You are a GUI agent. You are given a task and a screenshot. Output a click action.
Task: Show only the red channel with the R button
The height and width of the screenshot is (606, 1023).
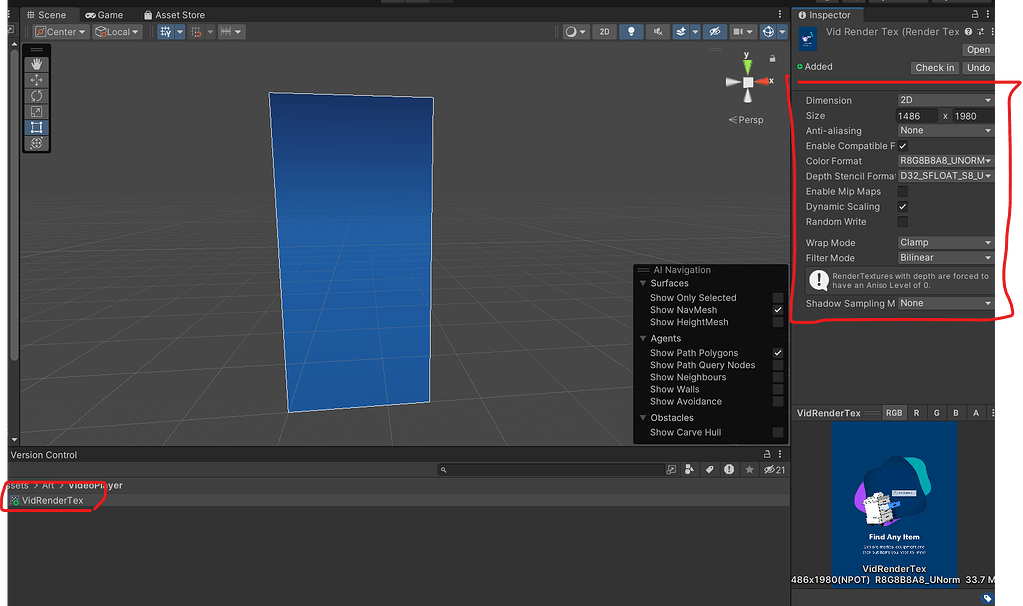916,412
